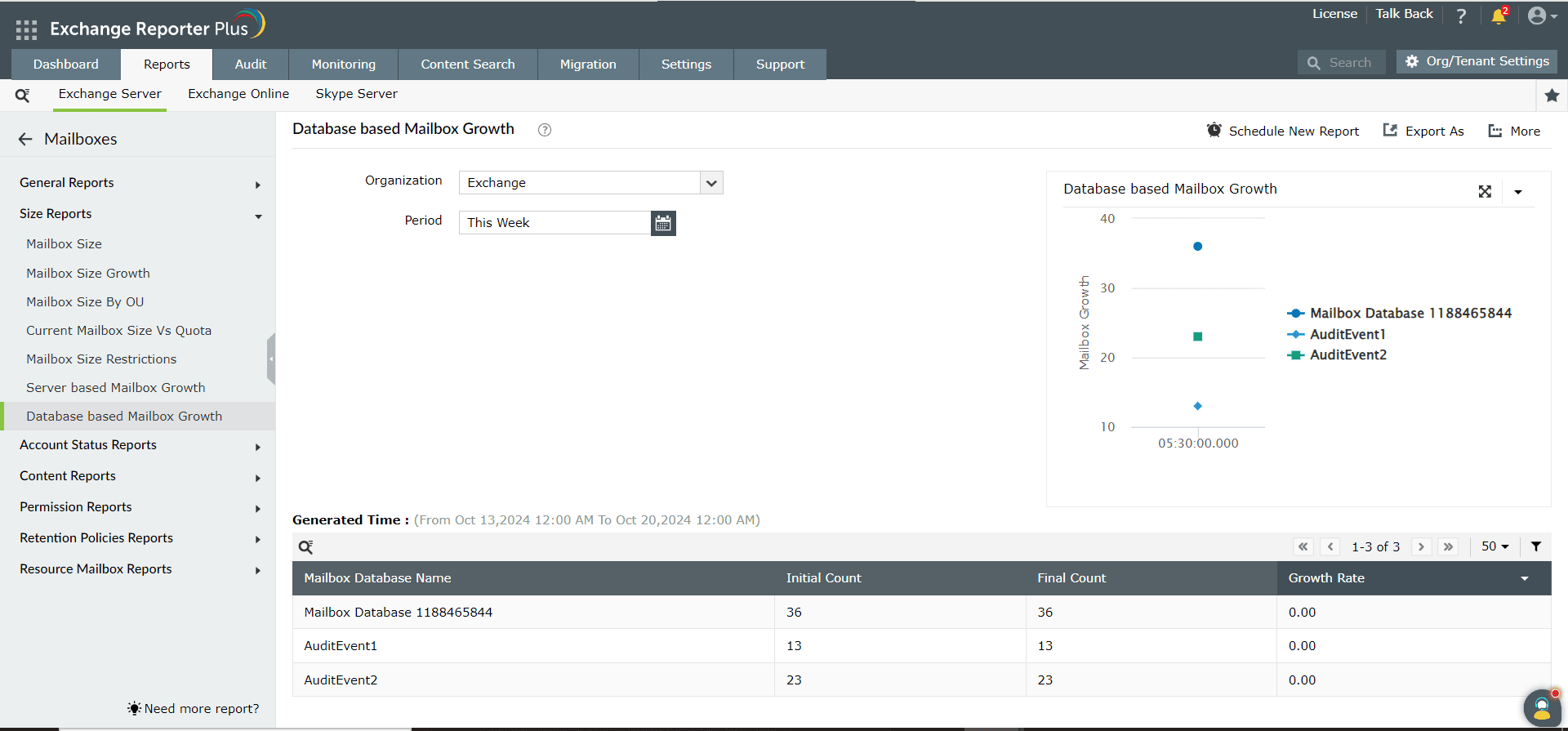Toggle AuditEvent1 series in chart legend
The width and height of the screenshot is (1568, 731).
click(1336, 335)
